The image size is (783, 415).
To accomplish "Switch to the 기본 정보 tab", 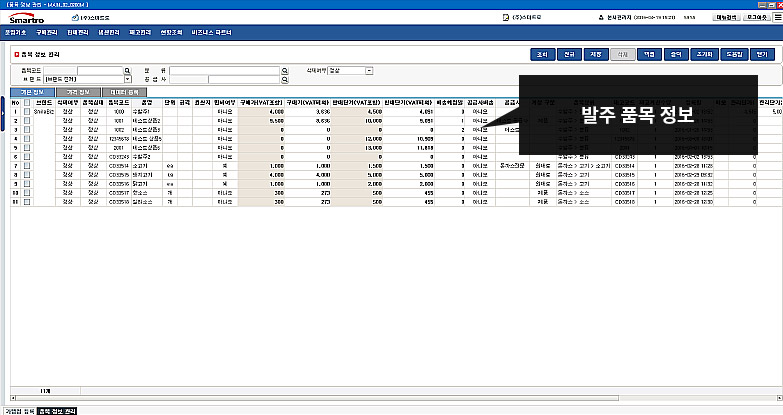I will 32,92.
